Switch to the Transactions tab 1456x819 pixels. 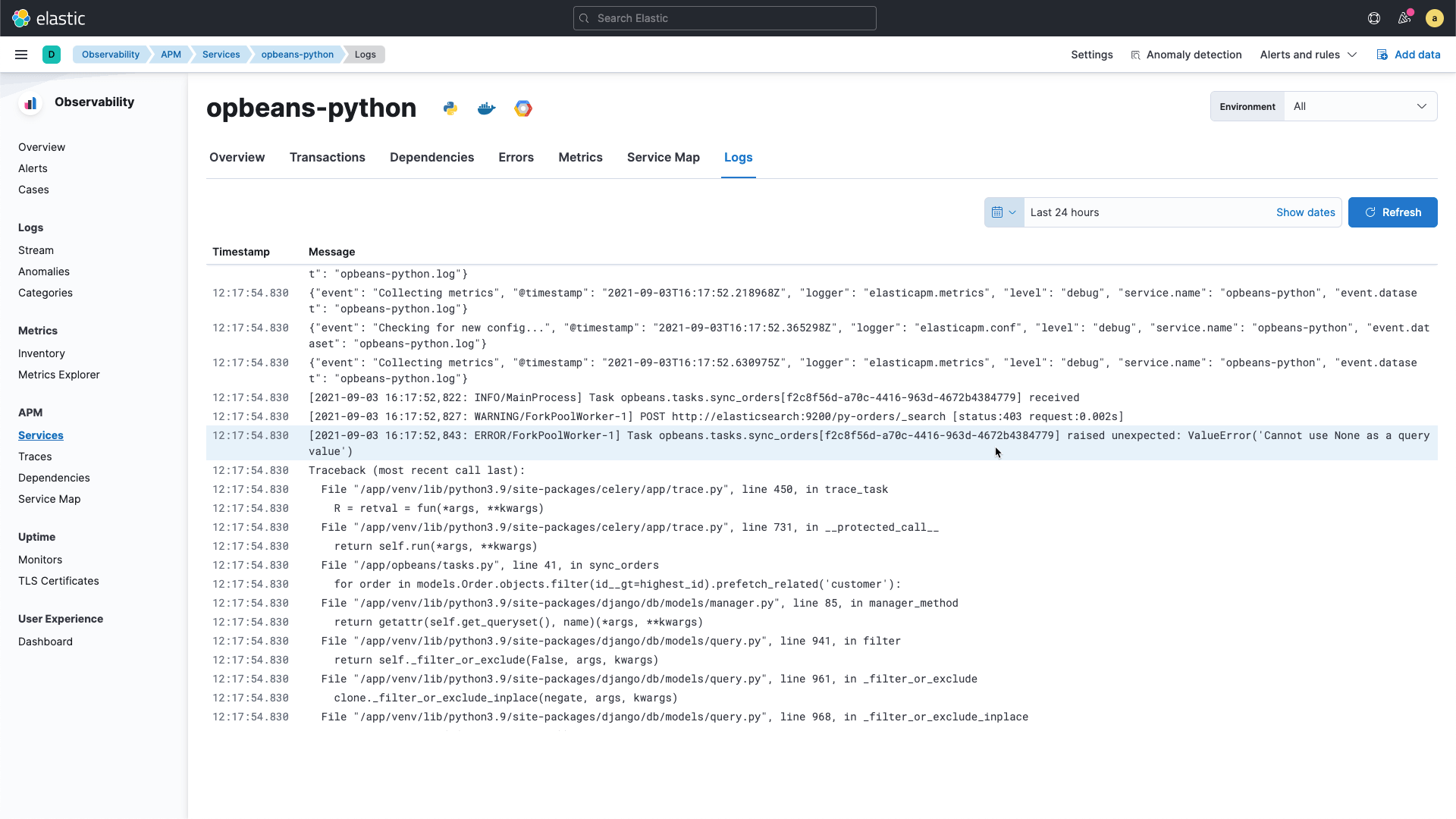click(x=327, y=158)
